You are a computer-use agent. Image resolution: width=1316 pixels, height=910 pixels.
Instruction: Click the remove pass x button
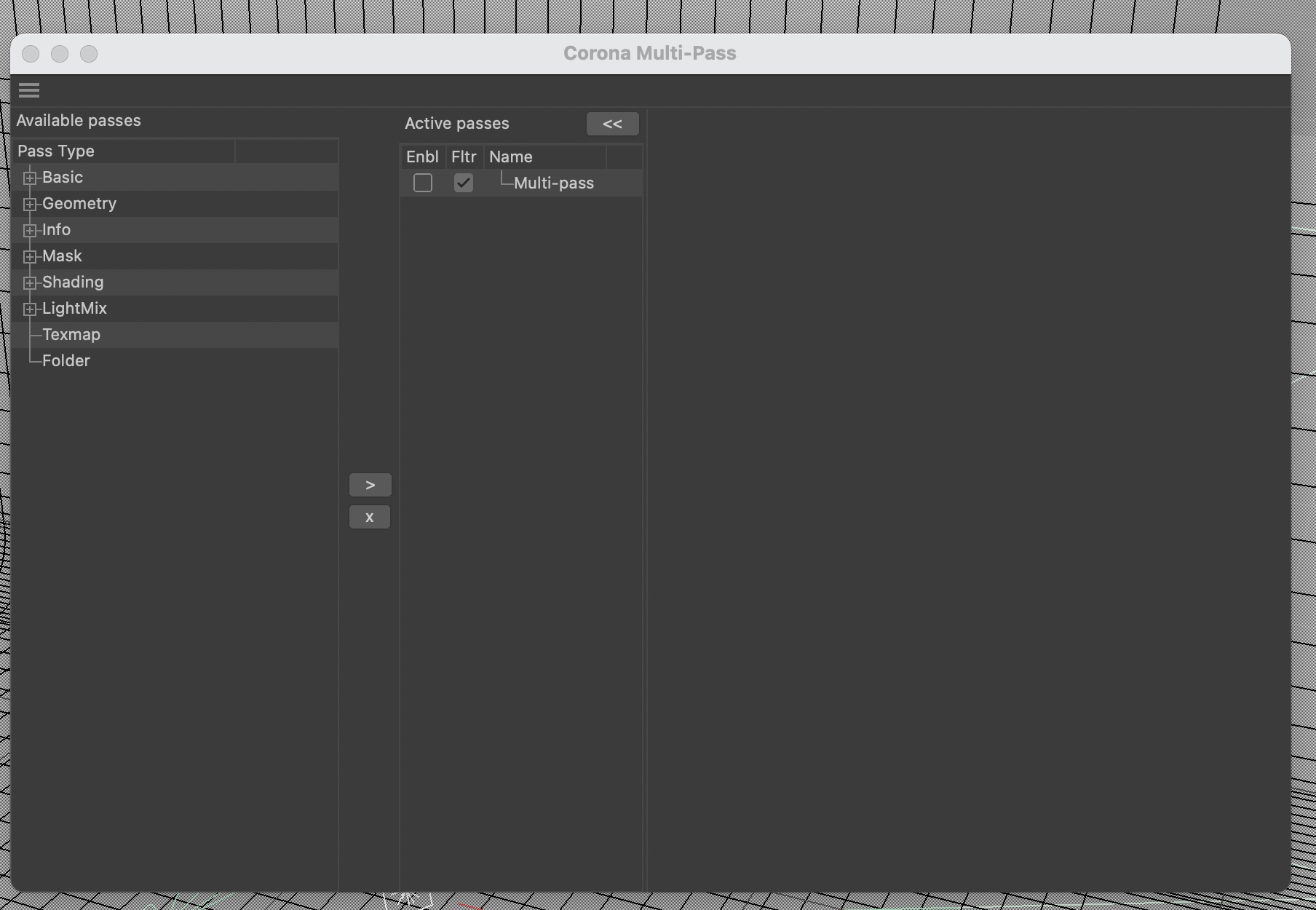[x=370, y=517]
